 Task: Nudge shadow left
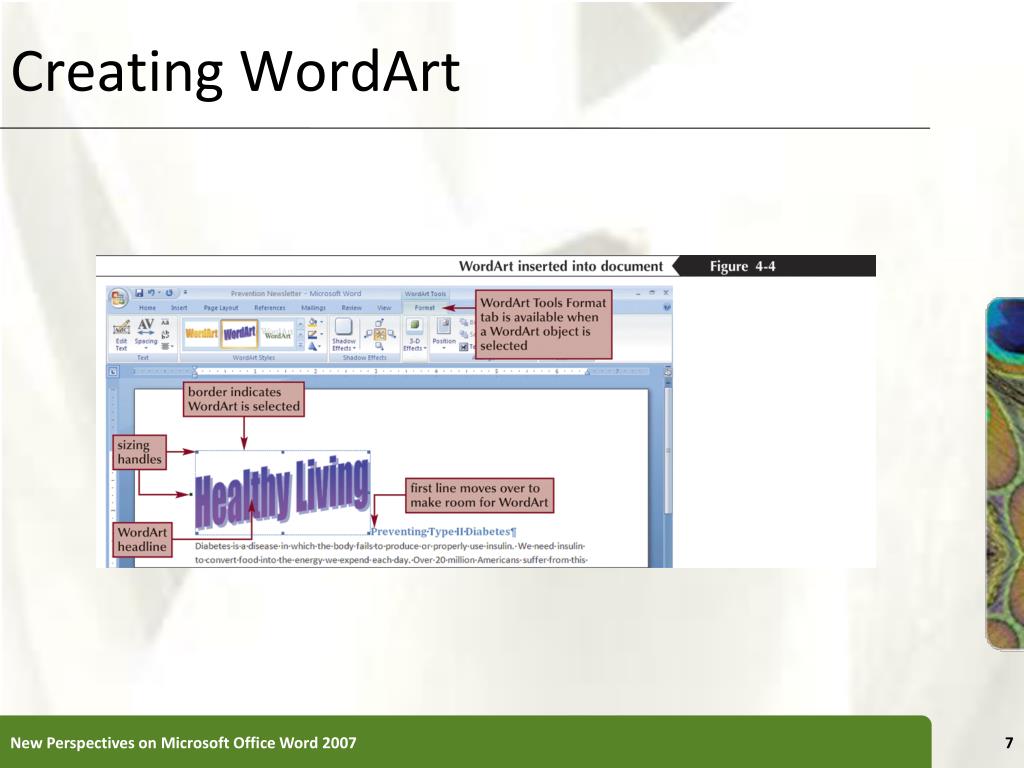point(368,334)
